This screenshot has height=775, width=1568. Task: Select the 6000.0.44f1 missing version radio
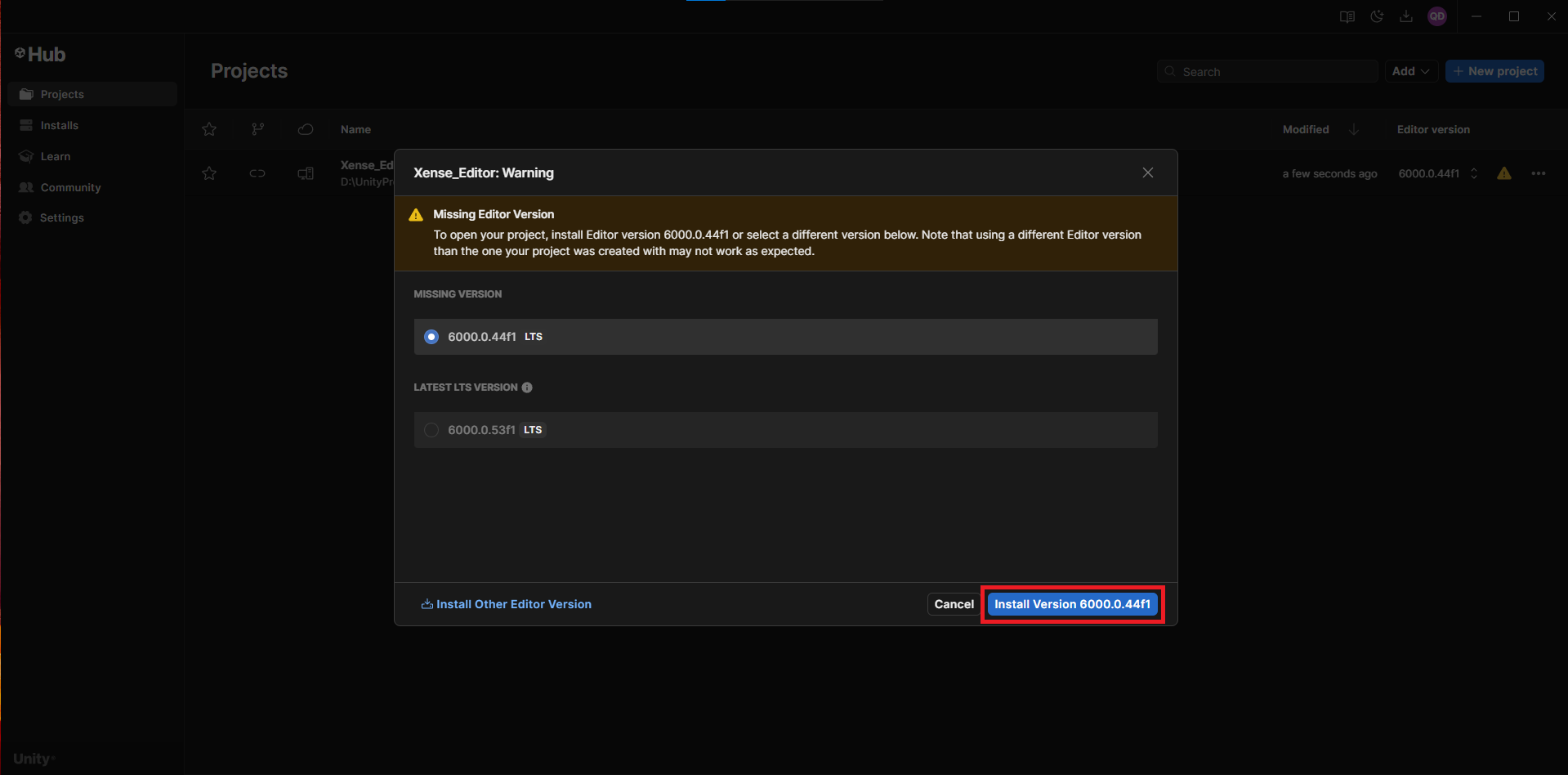431,336
